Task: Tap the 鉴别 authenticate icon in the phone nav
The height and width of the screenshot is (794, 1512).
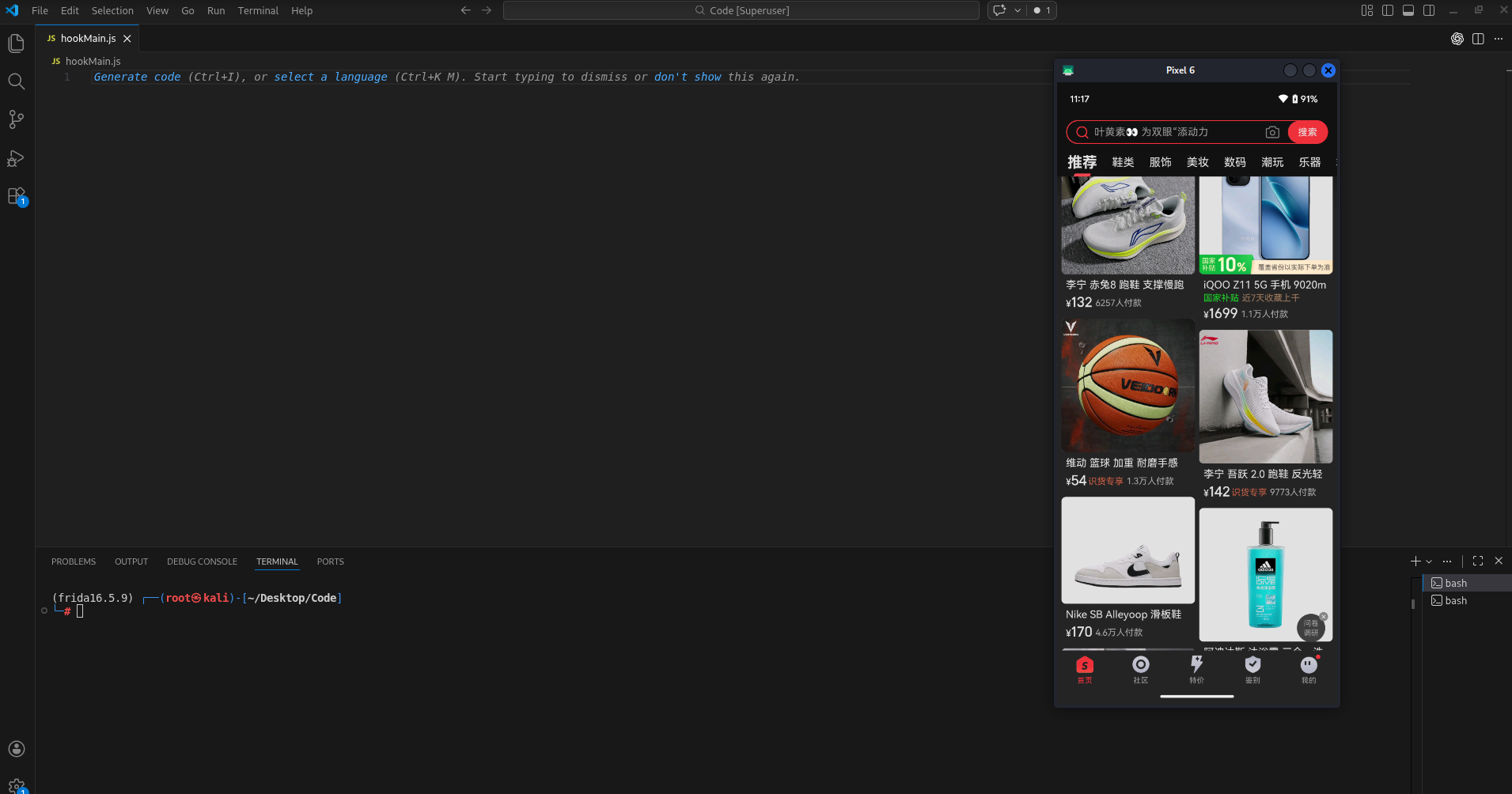Action: click(1252, 669)
